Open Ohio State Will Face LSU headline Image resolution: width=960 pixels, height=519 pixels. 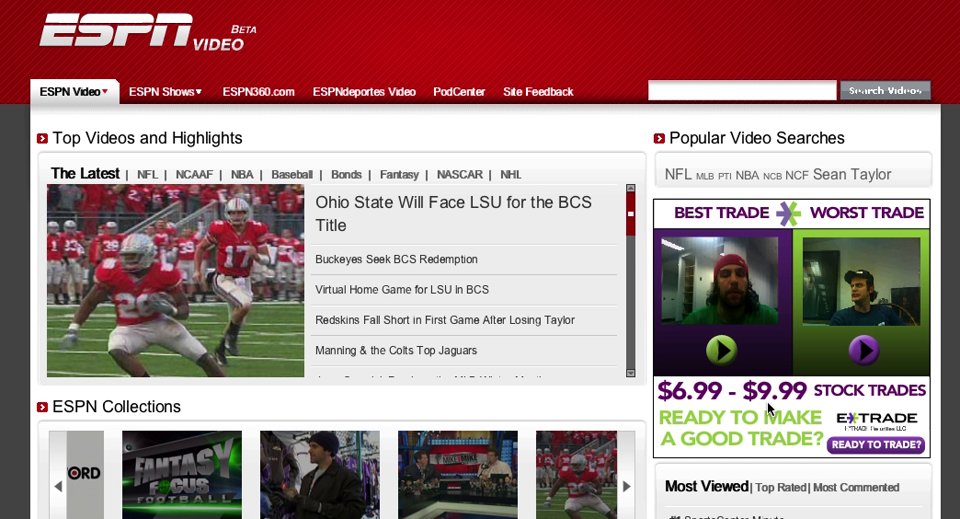pyautogui.click(x=453, y=214)
